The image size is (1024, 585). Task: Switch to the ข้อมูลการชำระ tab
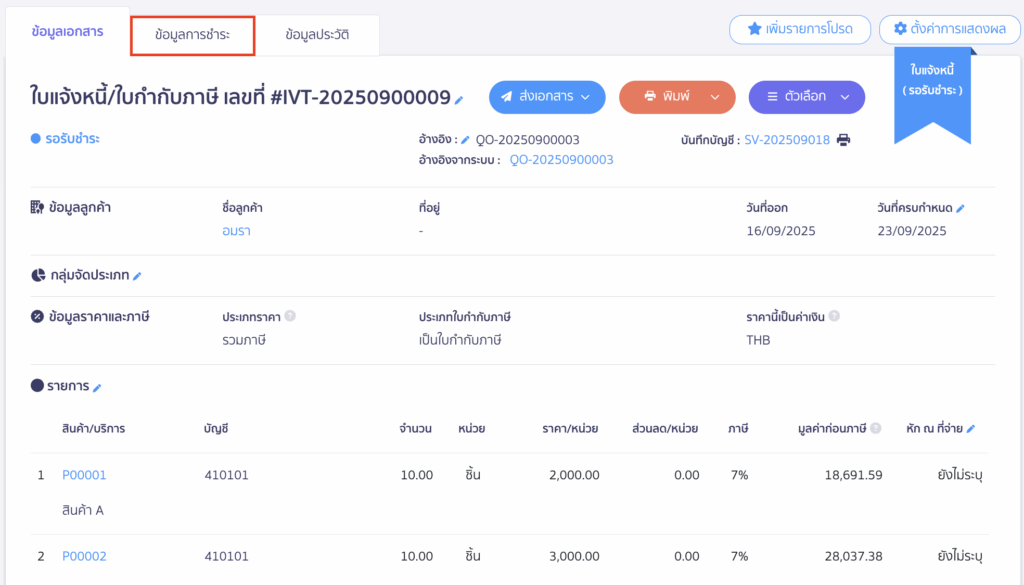(x=192, y=35)
